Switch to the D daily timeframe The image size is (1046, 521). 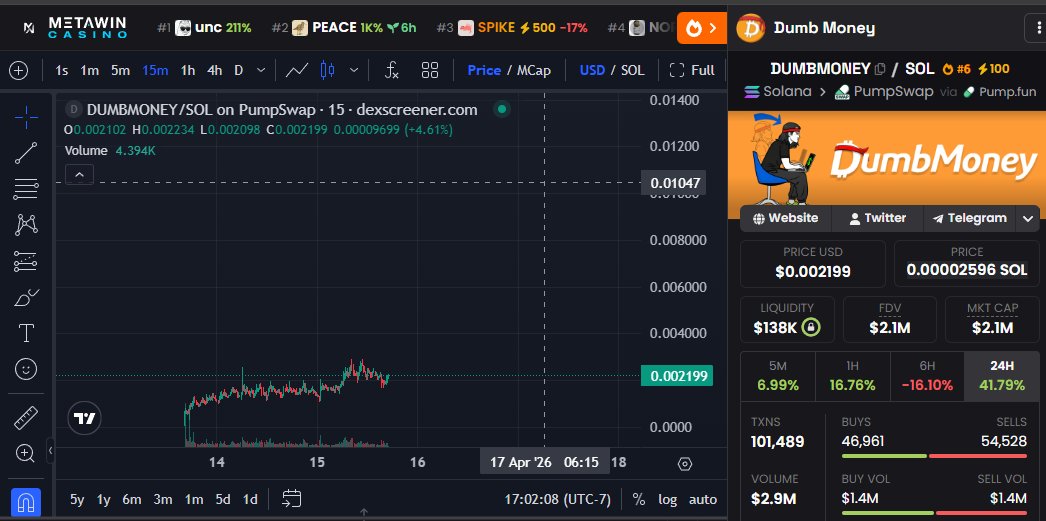238,70
